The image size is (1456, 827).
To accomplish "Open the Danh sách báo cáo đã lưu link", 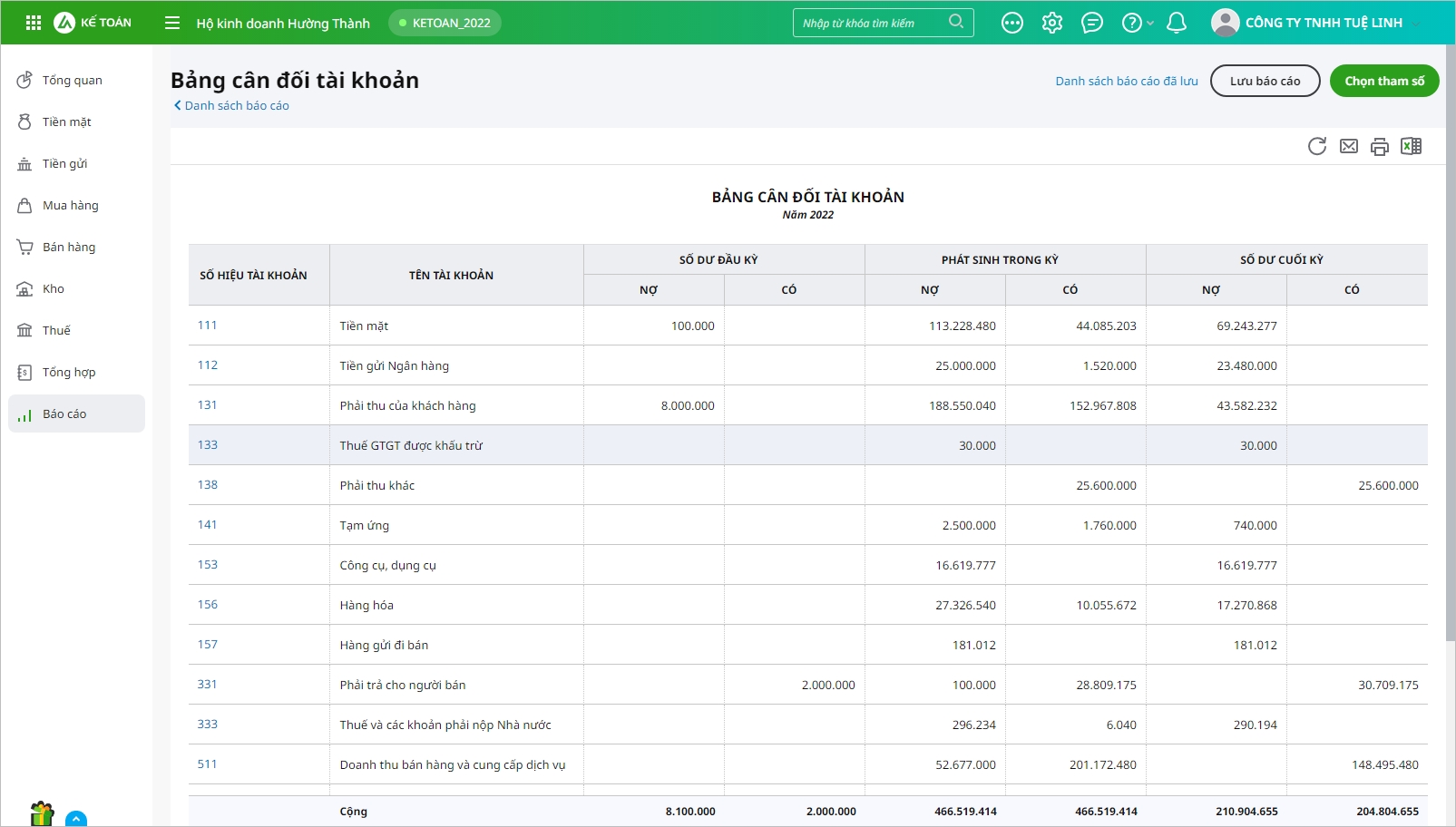I will [x=1126, y=81].
